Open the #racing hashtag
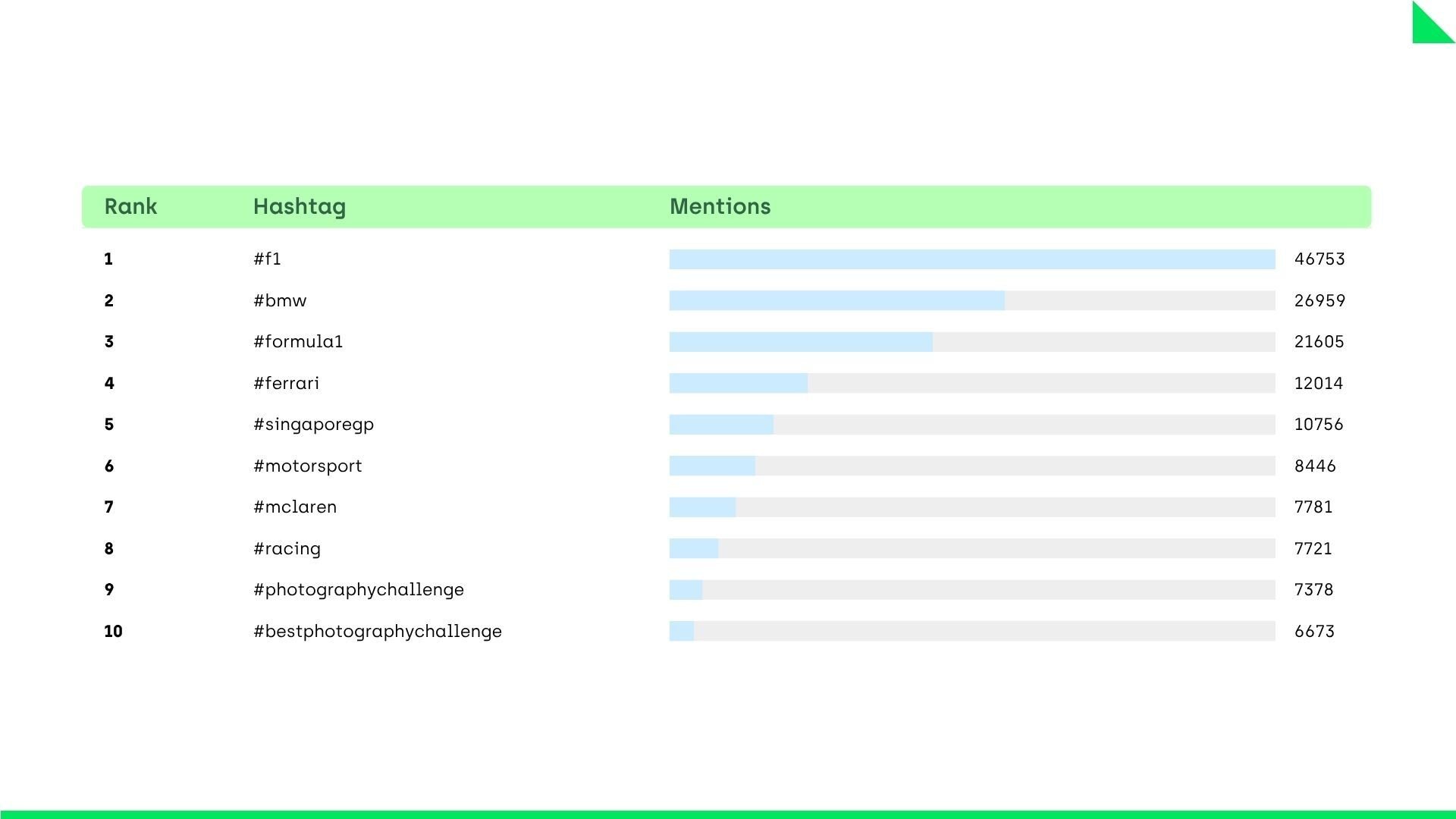This screenshot has height=819, width=1456. pos(287,549)
